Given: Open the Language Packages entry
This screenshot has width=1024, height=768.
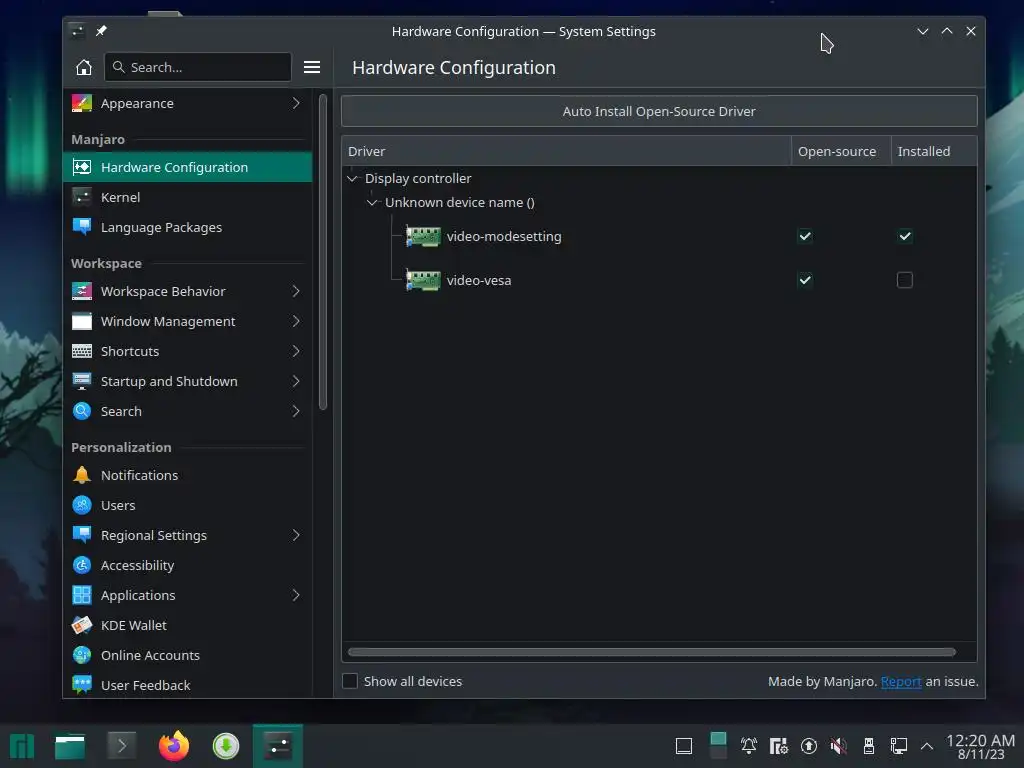Looking at the screenshot, I should click(x=187, y=227).
